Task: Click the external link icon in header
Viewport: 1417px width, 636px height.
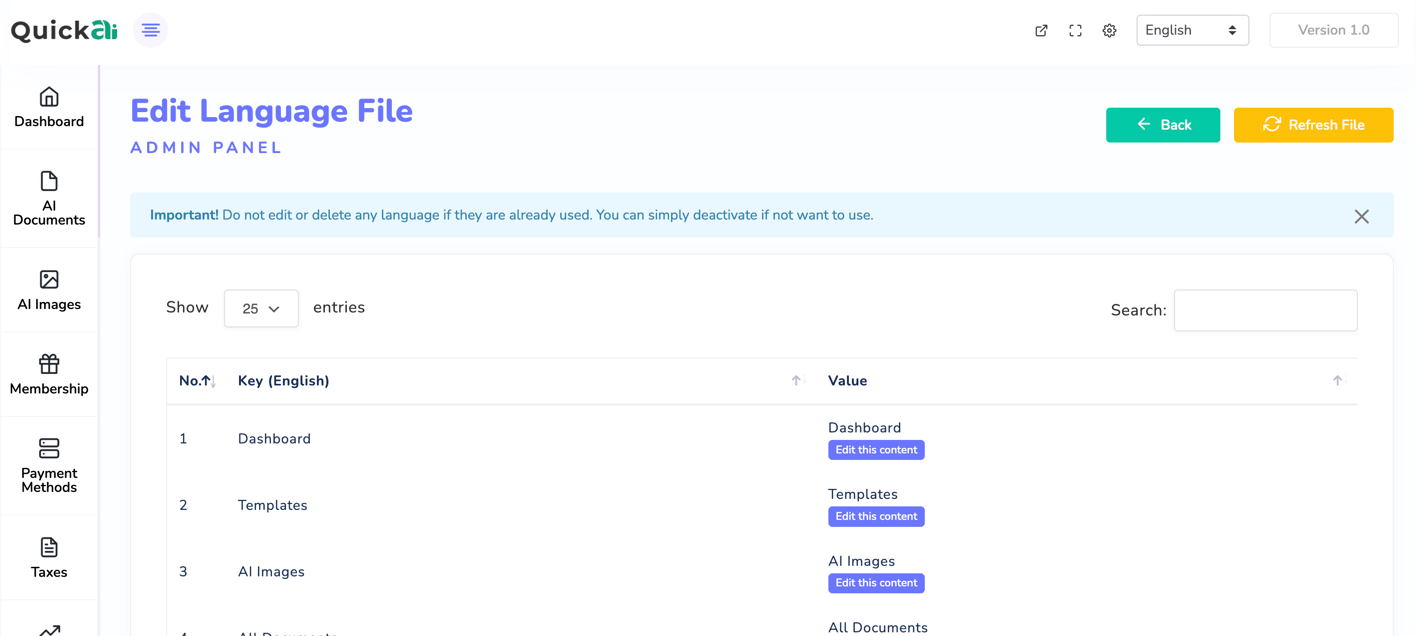Action: point(1041,31)
